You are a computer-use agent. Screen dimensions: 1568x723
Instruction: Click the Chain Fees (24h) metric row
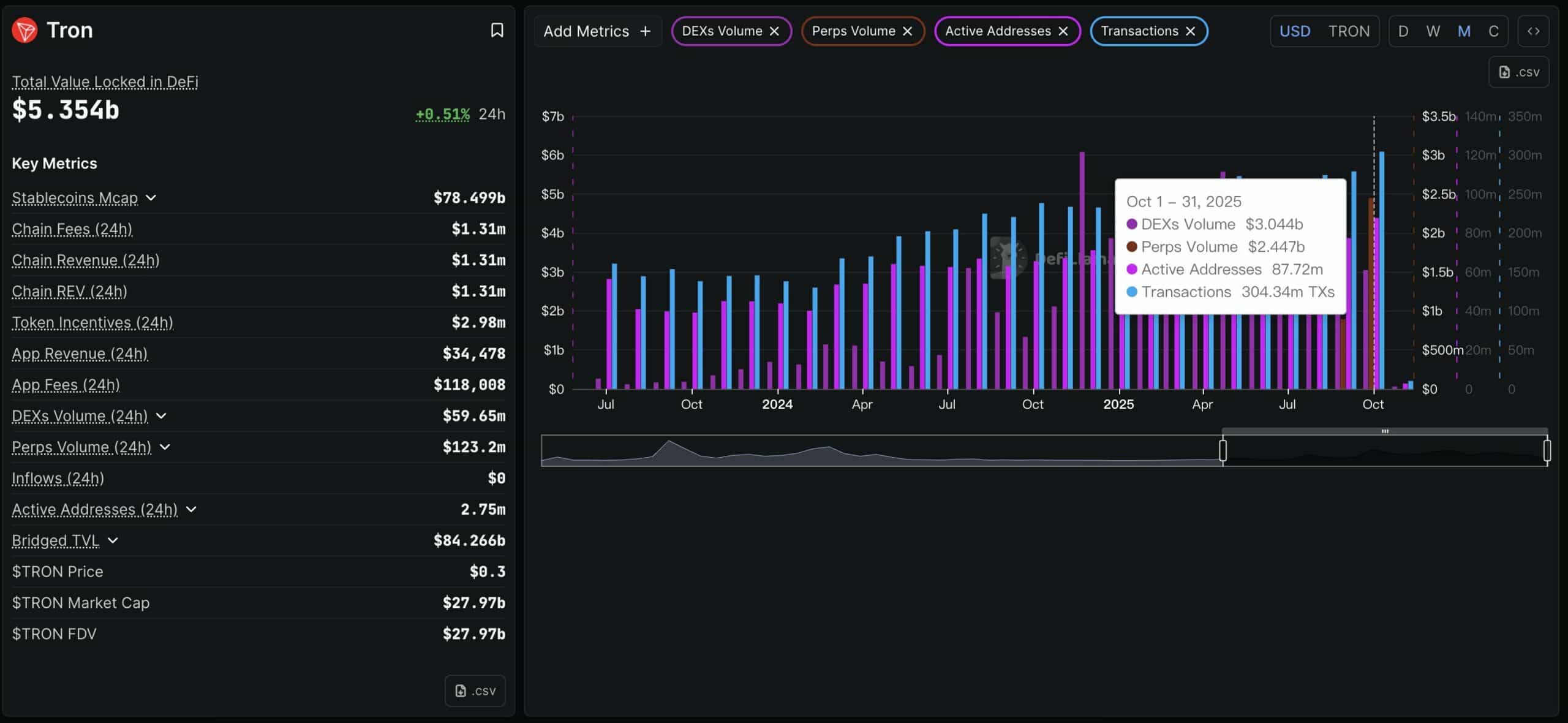(x=72, y=229)
